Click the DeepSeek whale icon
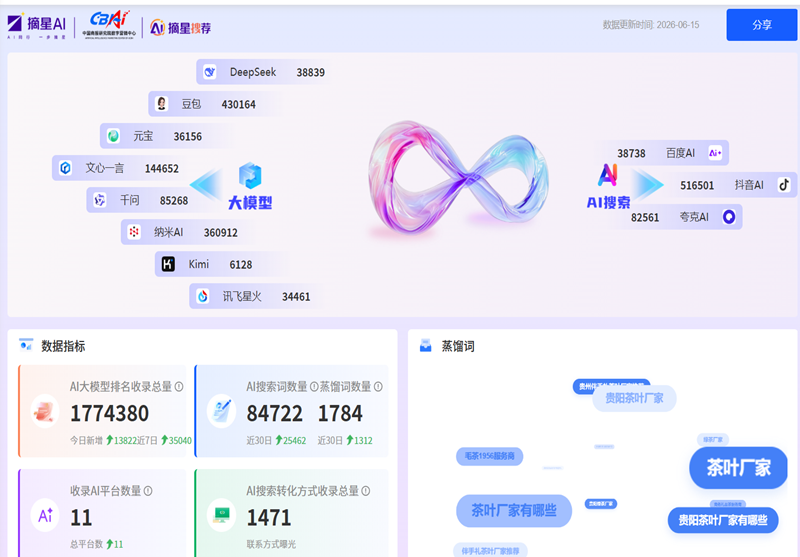Viewport: 800px width, 557px height. [x=209, y=72]
